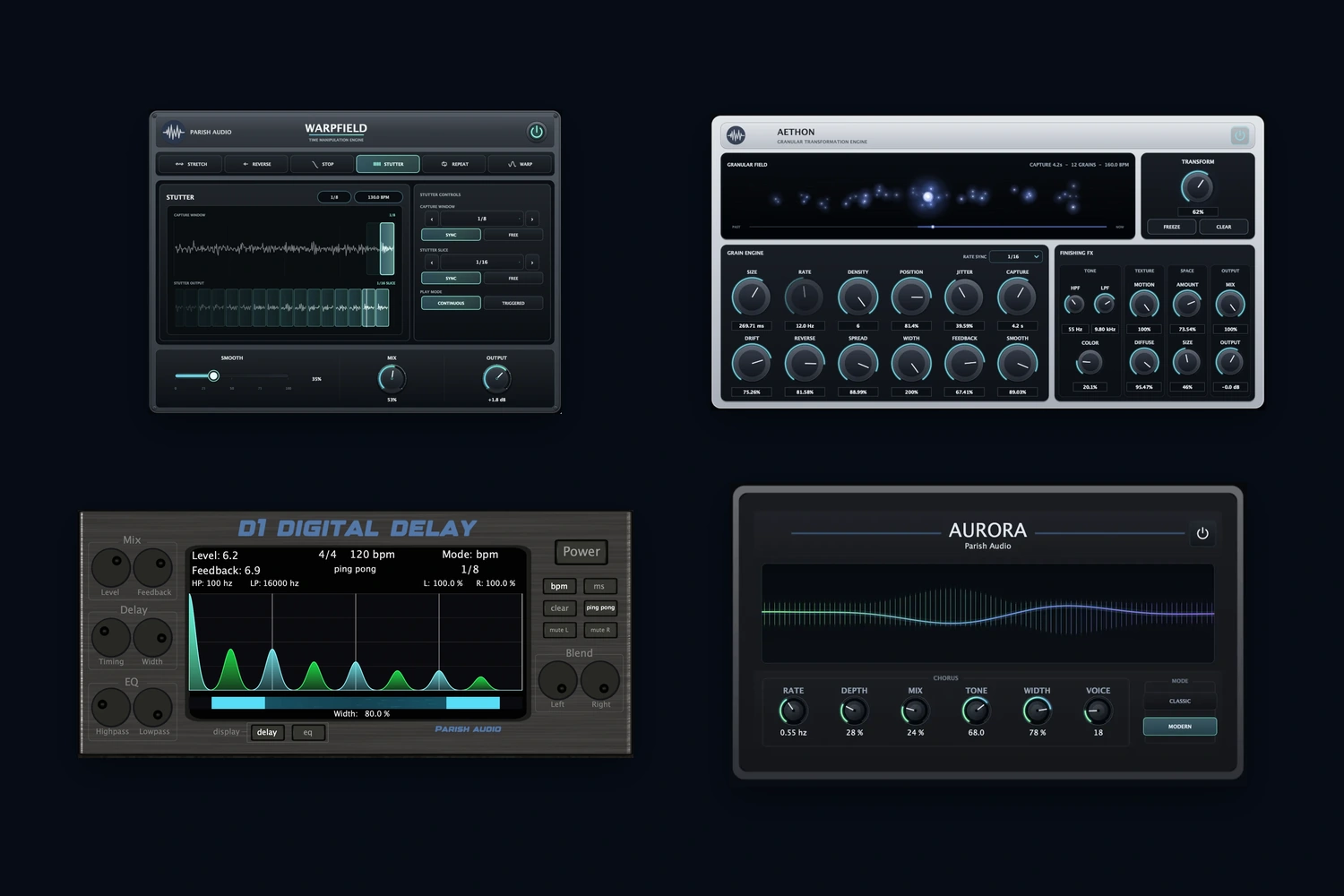Click next arrow beside Capture Window 1/8
1344x896 pixels.
coord(532,219)
